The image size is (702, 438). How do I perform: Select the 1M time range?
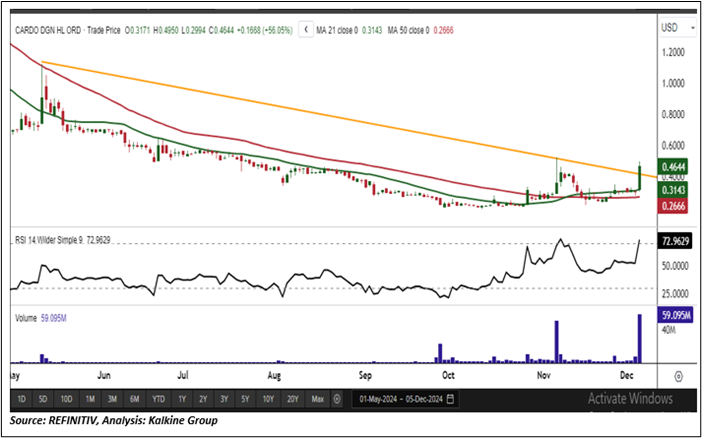click(x=90, y=399)
